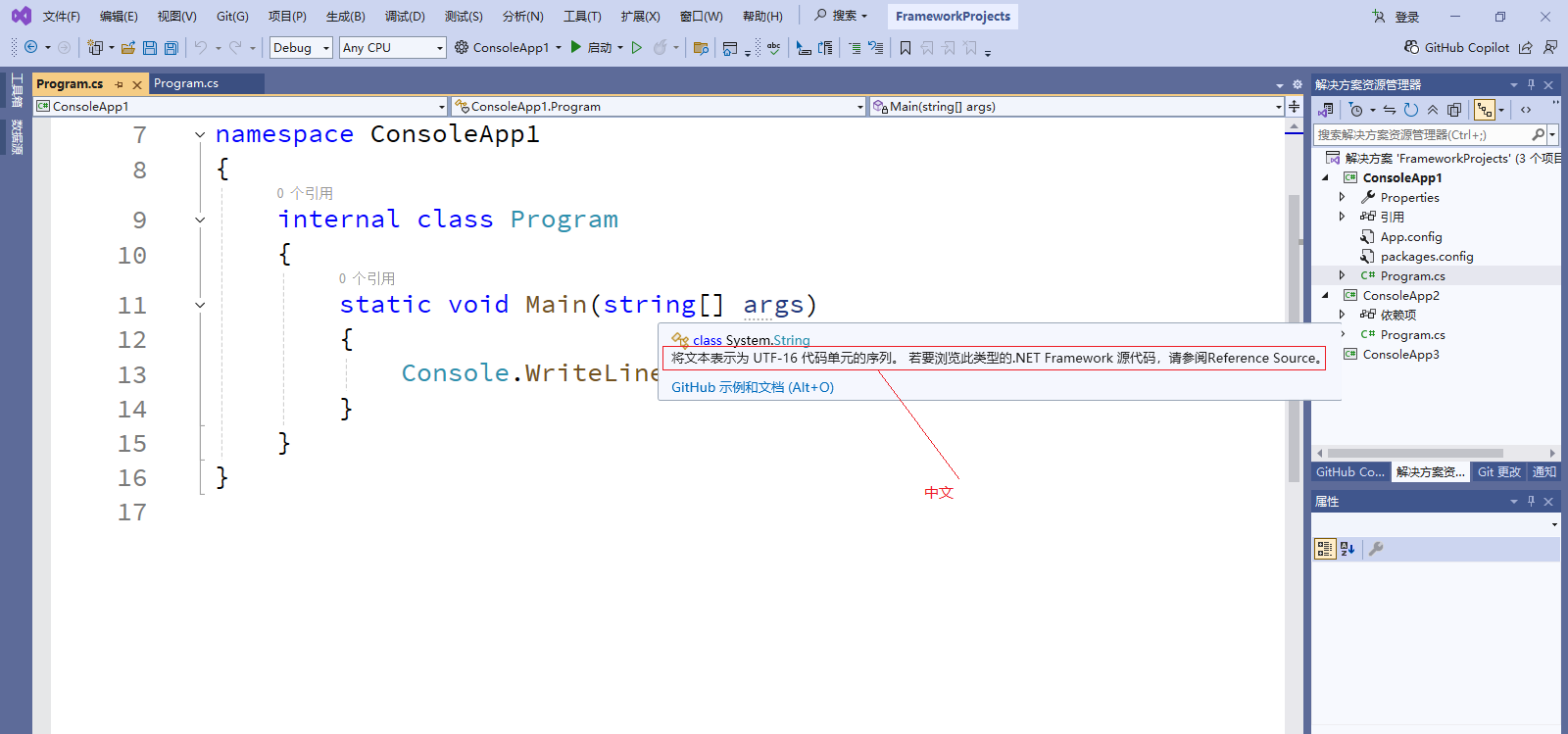Toggle alphabetical sort in Properties panel

tap(1347, 549)
